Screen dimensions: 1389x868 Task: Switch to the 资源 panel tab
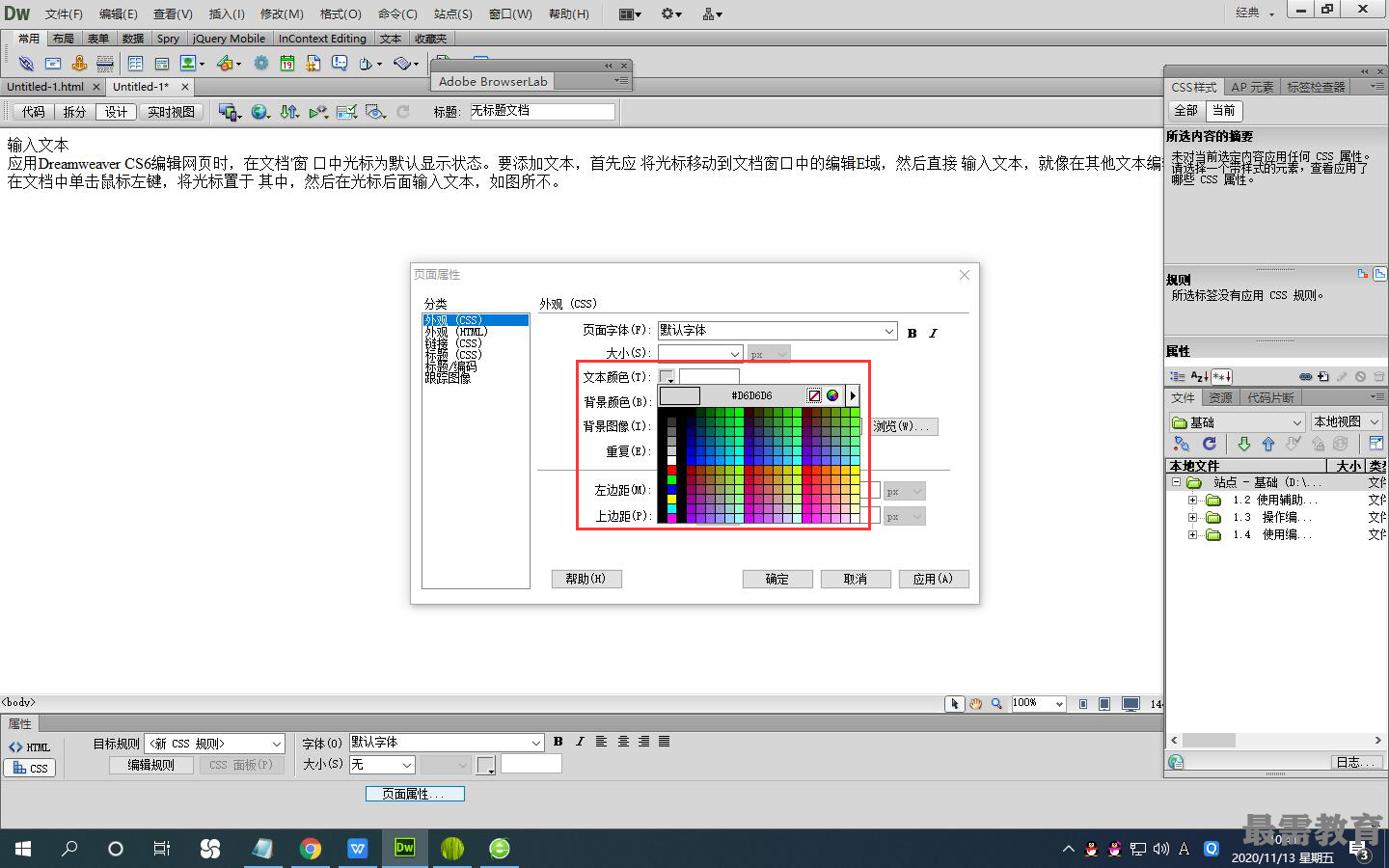pos(1221,397)
